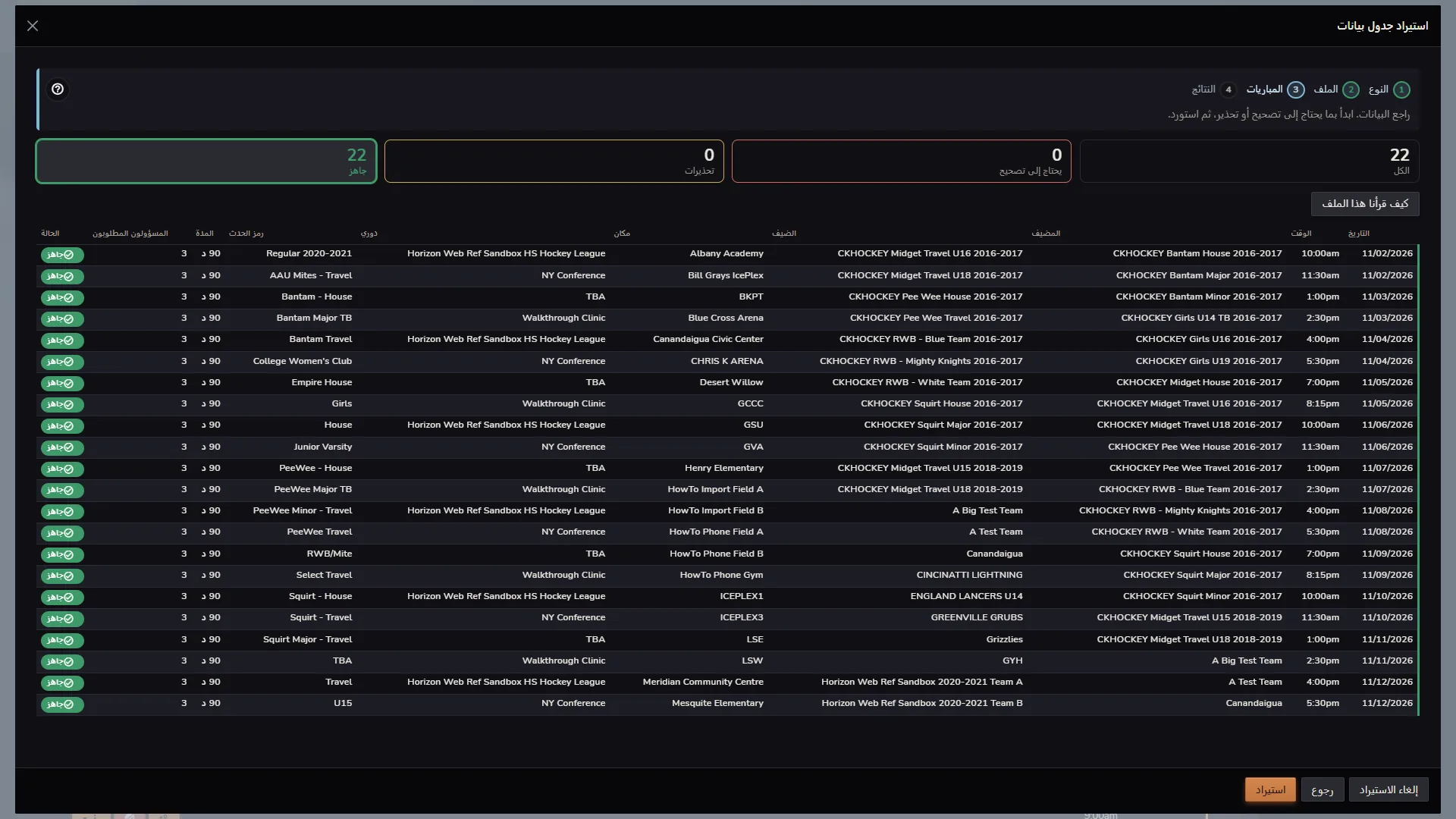Click ready status badge in CHRIS K ARENA row
Image resolution: width=1456 pixels, height=819 pixels.
pyautogui.click(x=62, y=362)
